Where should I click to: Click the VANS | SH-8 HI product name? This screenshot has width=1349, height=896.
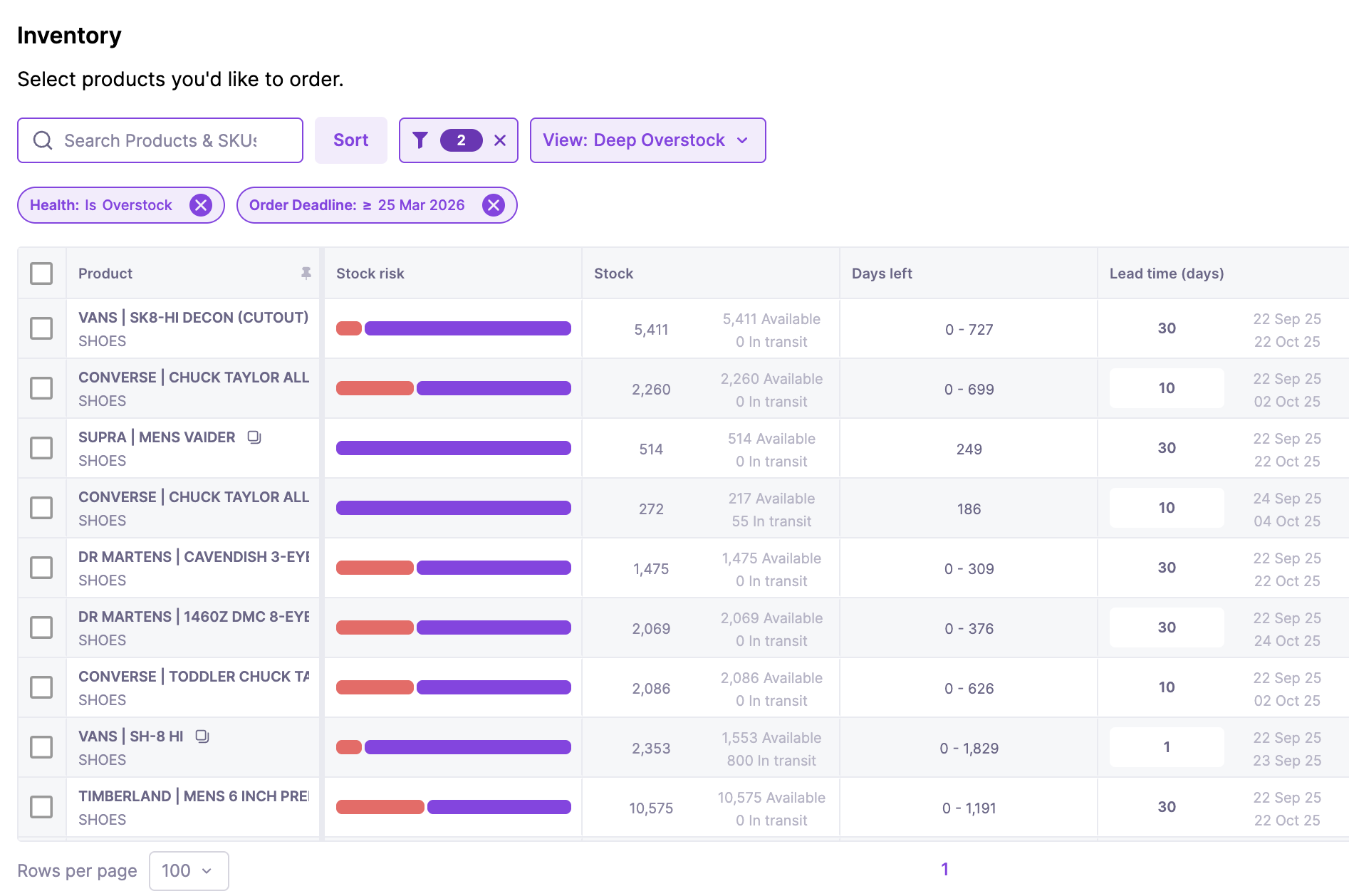131,736
